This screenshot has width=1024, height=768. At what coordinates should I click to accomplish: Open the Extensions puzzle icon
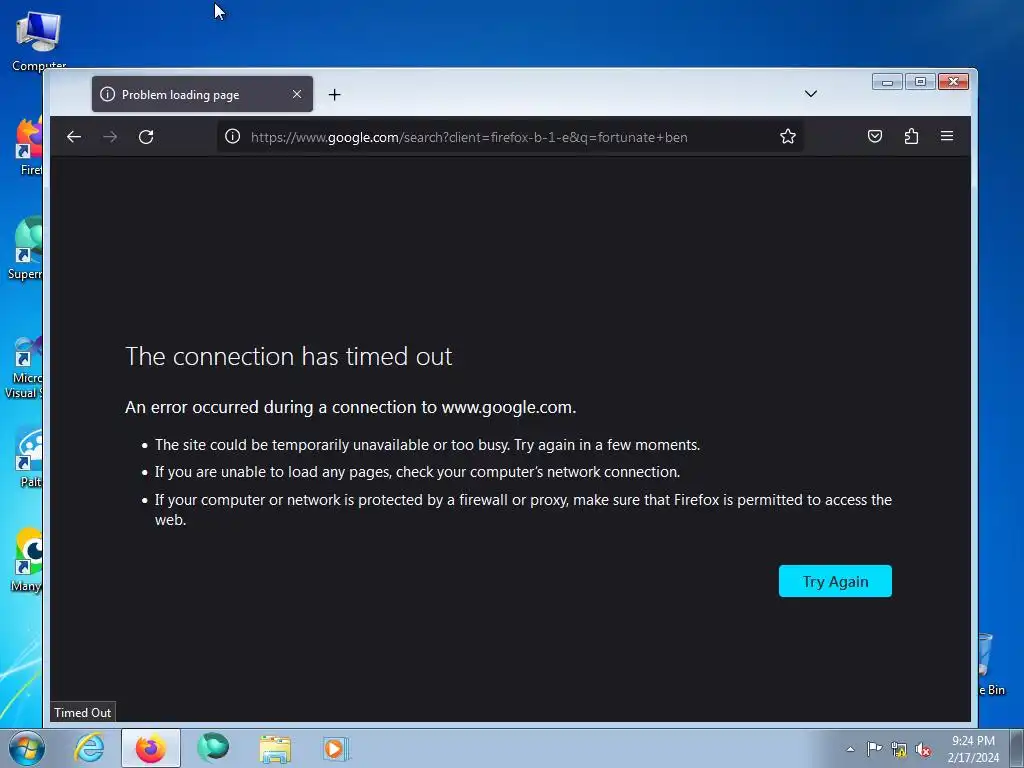tap(911, 136)
